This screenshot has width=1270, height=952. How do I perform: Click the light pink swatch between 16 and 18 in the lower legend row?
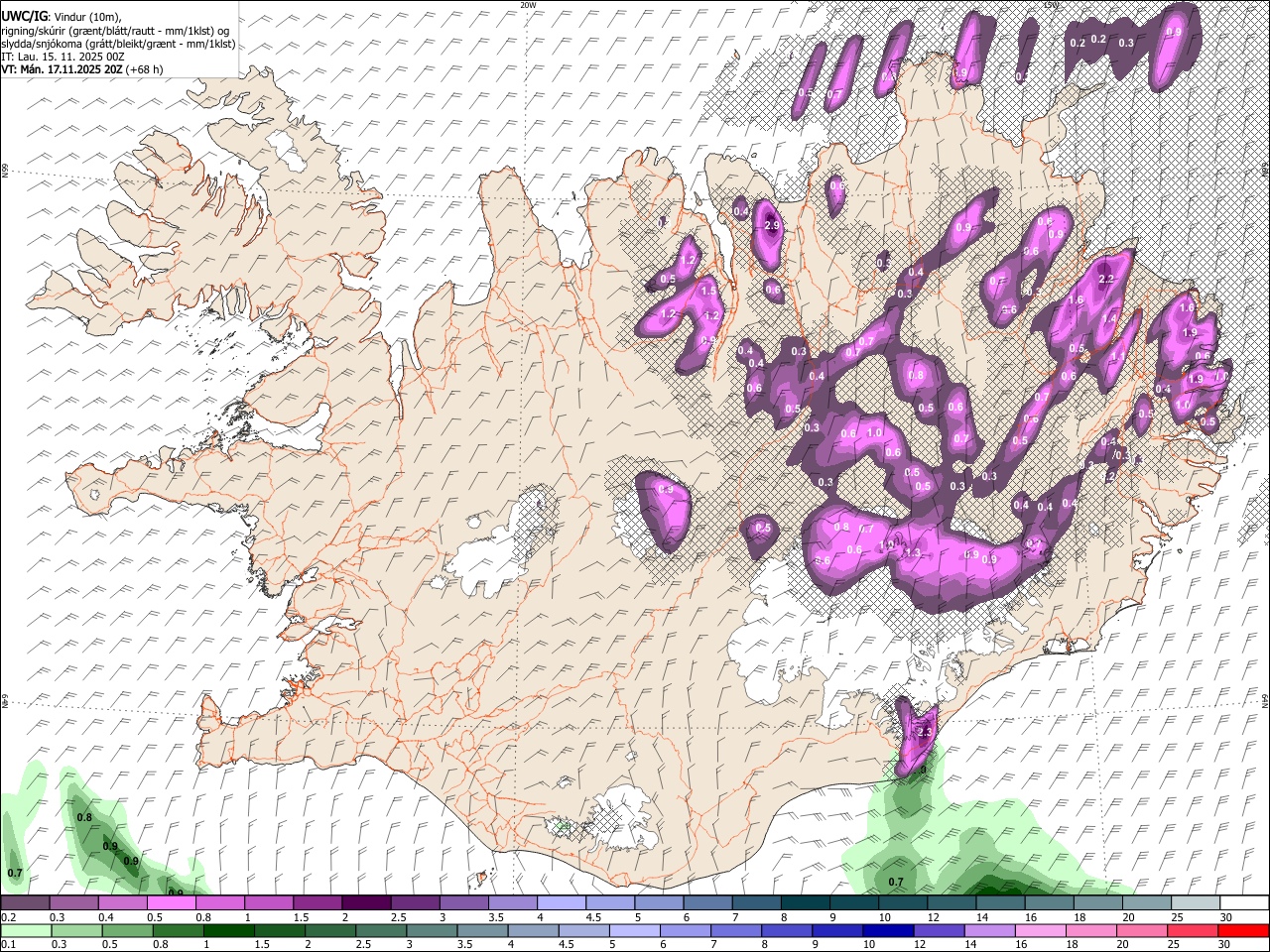tap(1040, 931)
